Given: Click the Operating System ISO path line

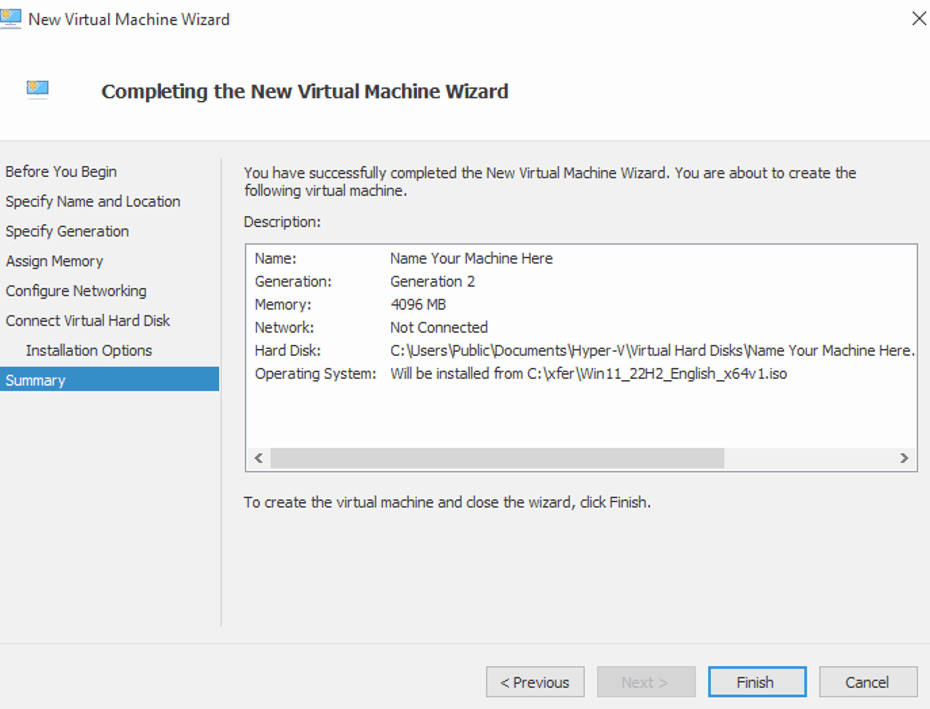Looking at the screenshot, I should point(588,374).
